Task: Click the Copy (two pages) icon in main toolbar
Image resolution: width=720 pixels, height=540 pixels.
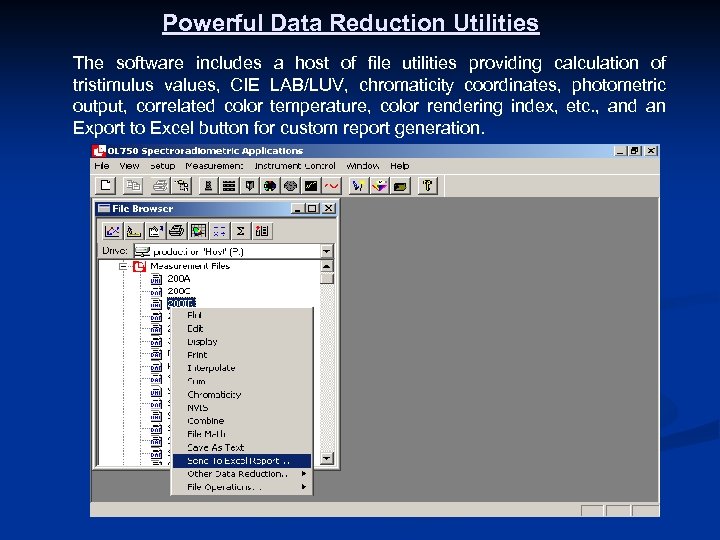Action: pos(133,186)
